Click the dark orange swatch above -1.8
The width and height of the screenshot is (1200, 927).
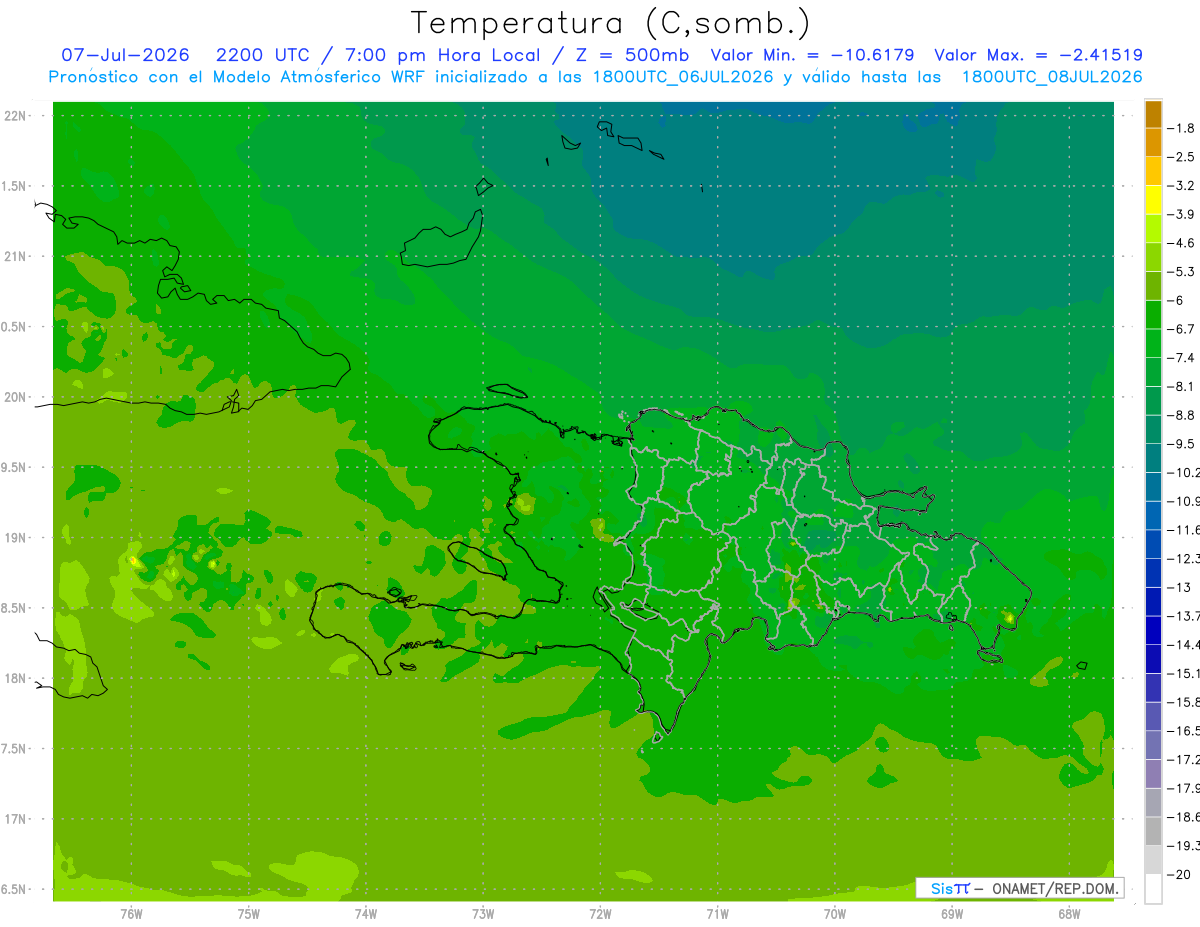[1153, 114]
